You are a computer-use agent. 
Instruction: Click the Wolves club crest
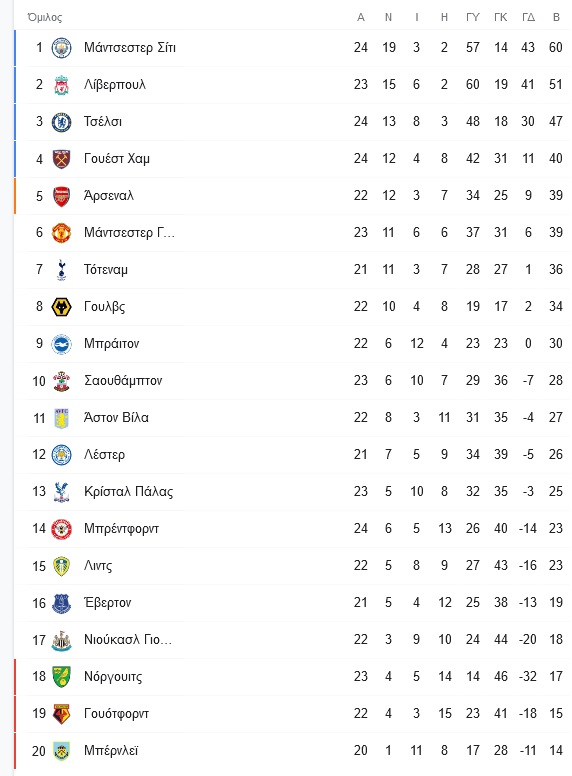[61, 307]
